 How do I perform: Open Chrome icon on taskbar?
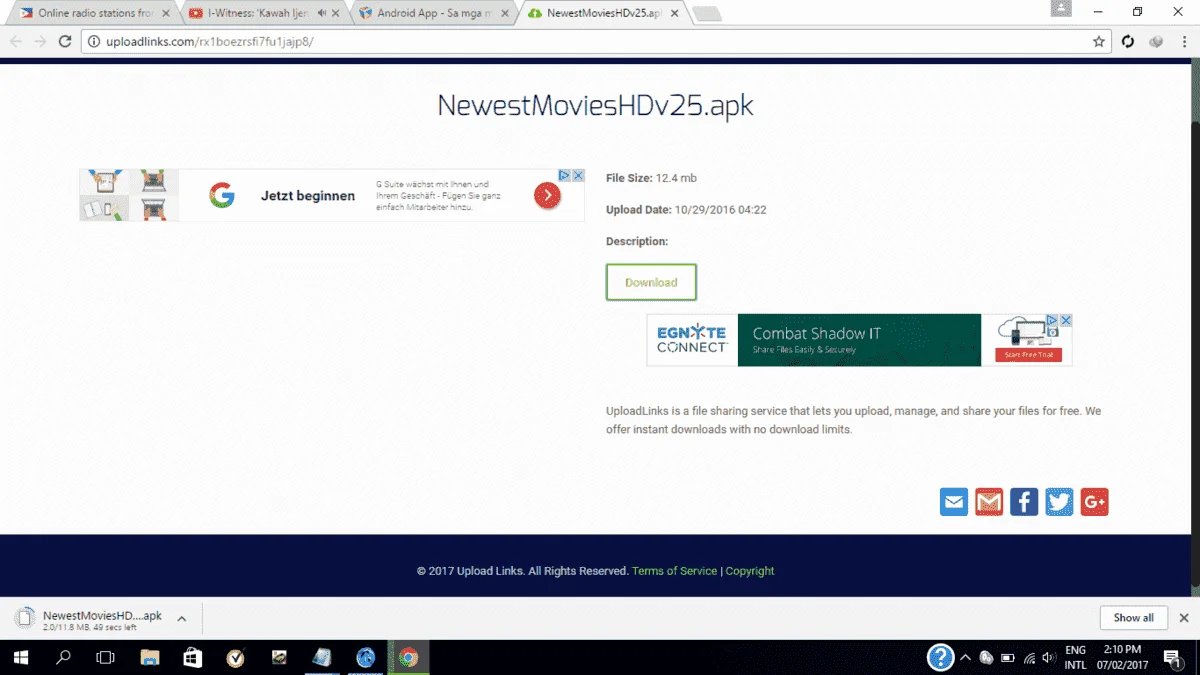pyautogui.click(x=408, y=657)
